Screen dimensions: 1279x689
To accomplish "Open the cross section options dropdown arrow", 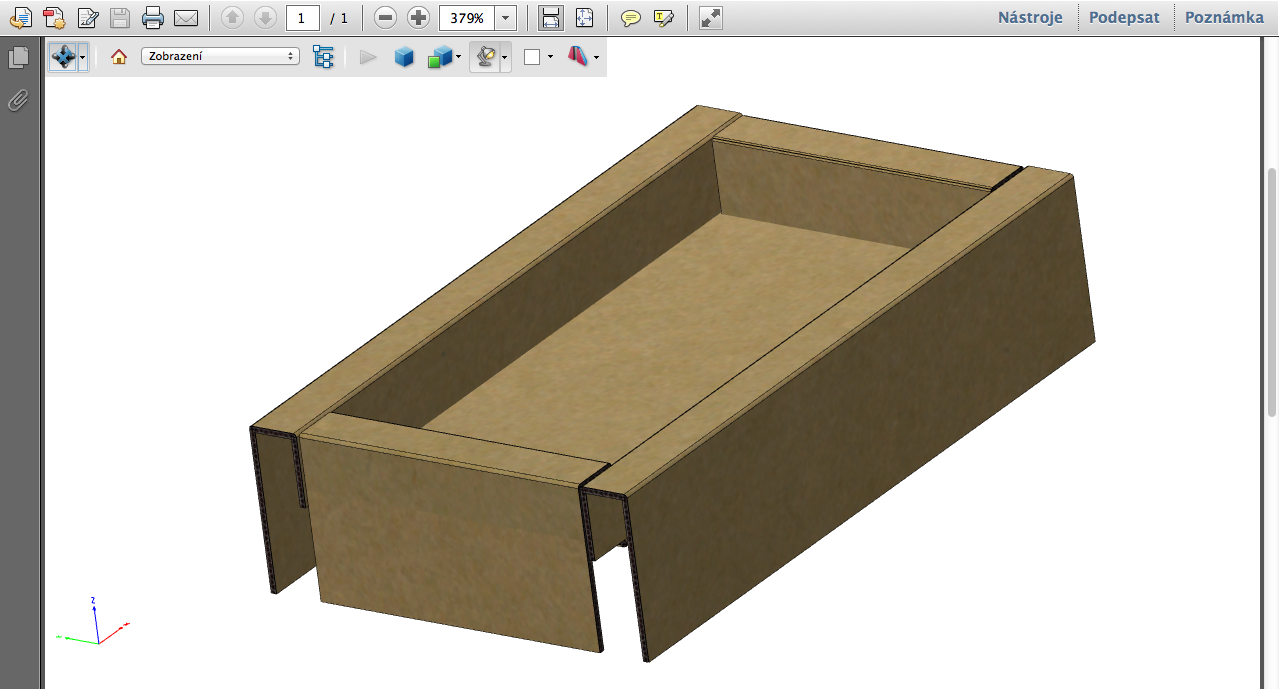I will (x=597, y=58).
